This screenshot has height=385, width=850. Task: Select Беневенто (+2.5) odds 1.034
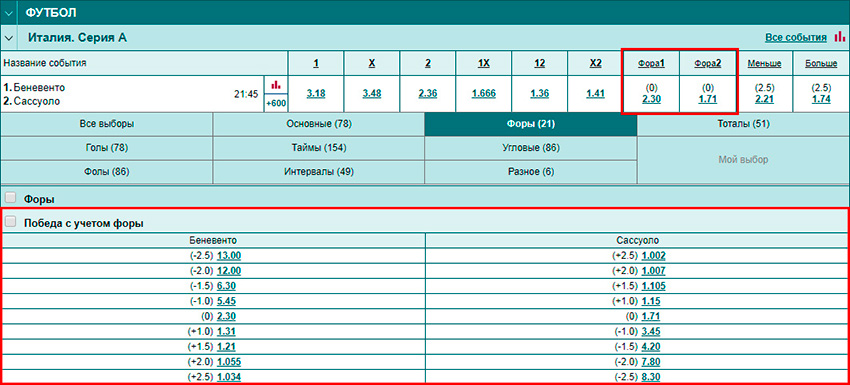(x=229, y=377)
